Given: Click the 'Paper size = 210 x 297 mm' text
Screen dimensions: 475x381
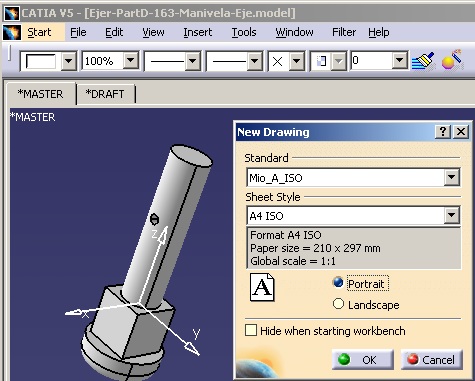Looking at the screenshot, I should pyautogui.click(x=315, y=248).
